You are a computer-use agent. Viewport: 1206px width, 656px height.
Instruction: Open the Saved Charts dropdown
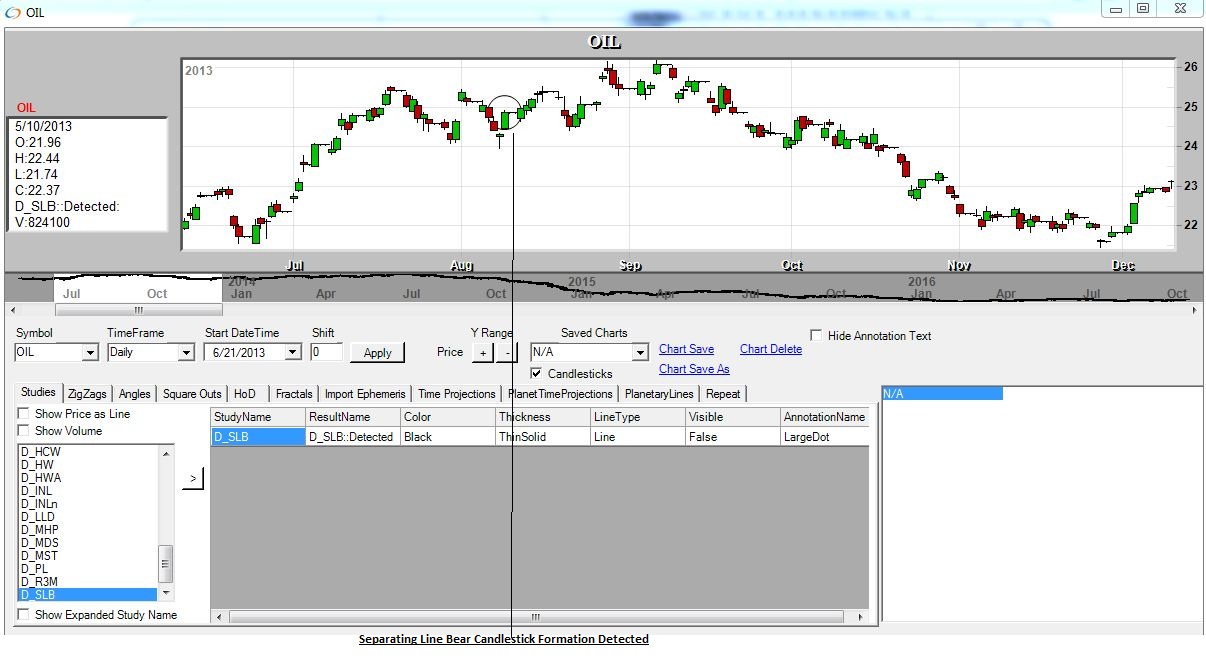coord(640,352)
